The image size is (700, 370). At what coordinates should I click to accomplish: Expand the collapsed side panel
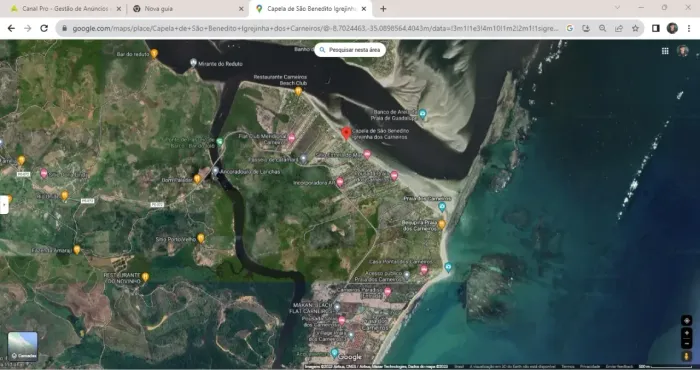point(4,205)
